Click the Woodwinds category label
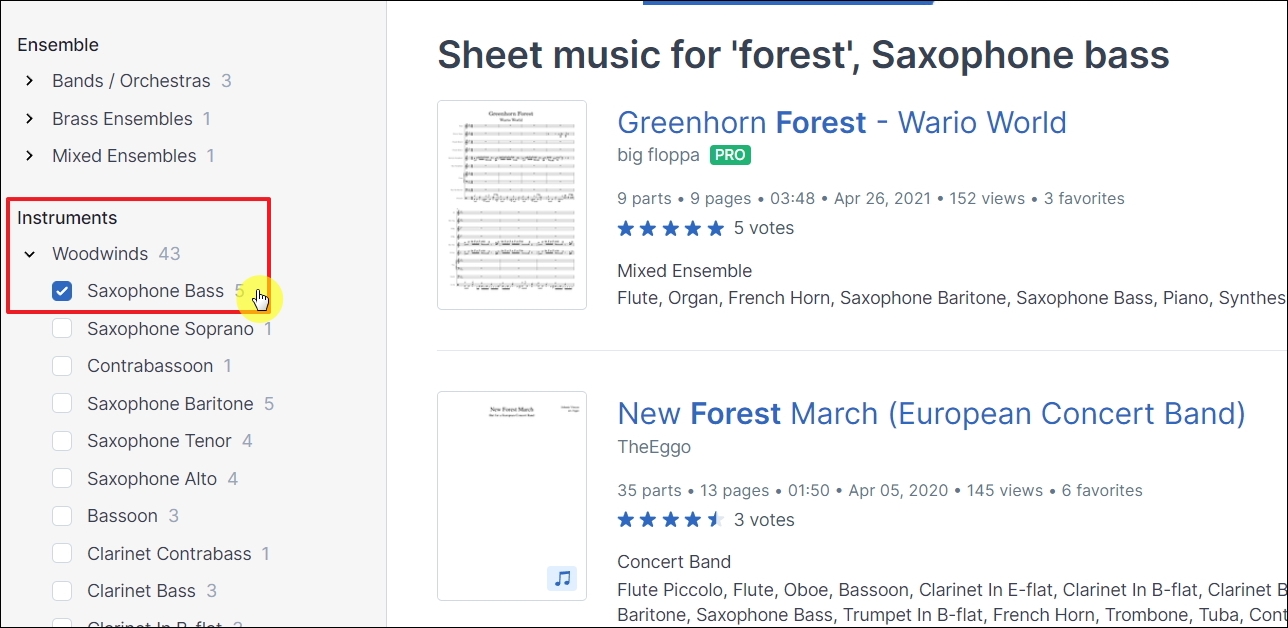The width and height of the screenshot is (1288, 628). point(100,254)
